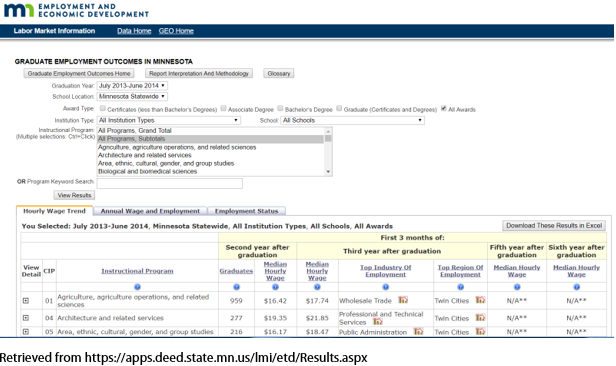Click Top Region Of Employment column header link
This screenshot has width=616, height=366.
point(460,271)
